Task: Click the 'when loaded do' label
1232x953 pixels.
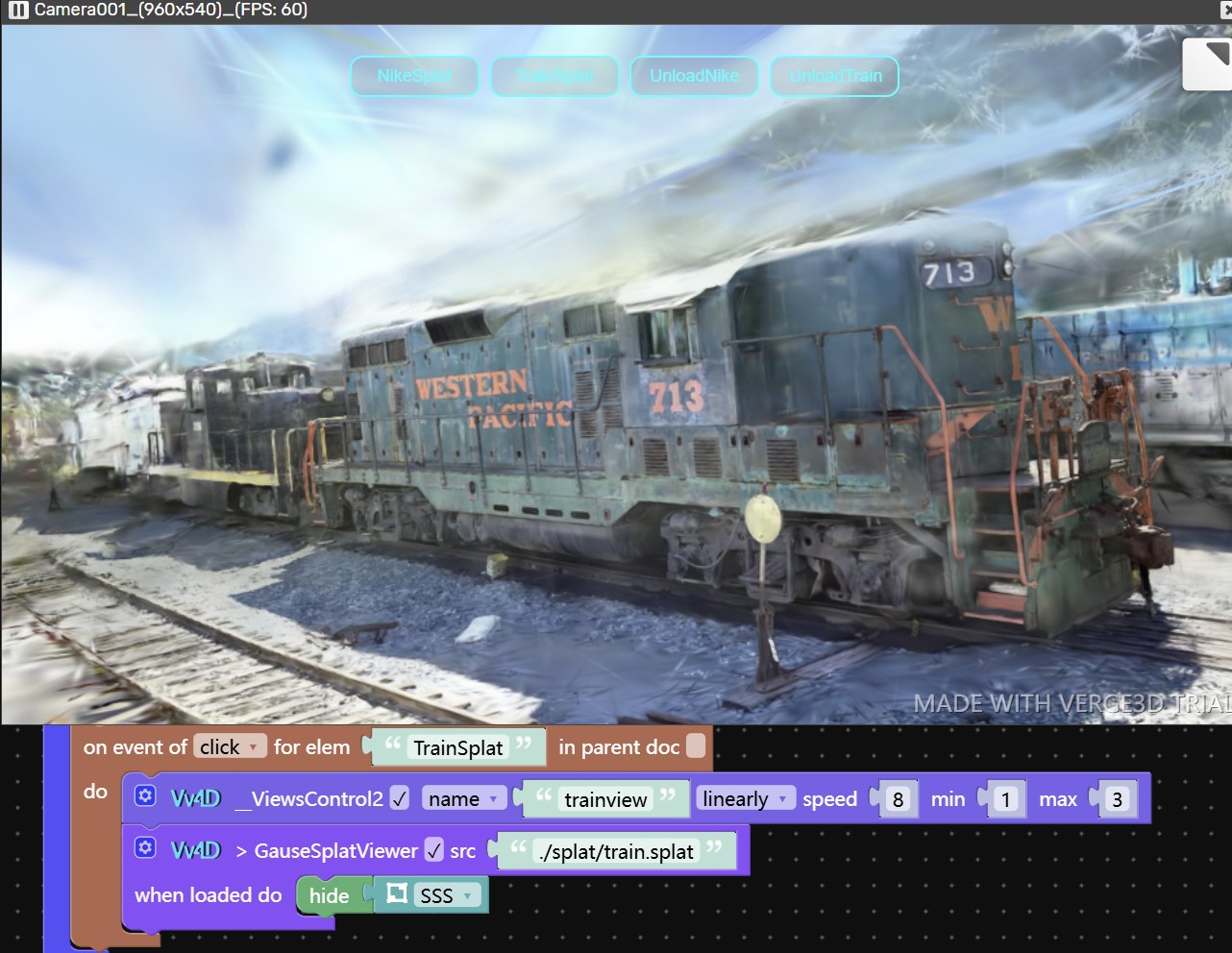Action: [x=208, y=895]
